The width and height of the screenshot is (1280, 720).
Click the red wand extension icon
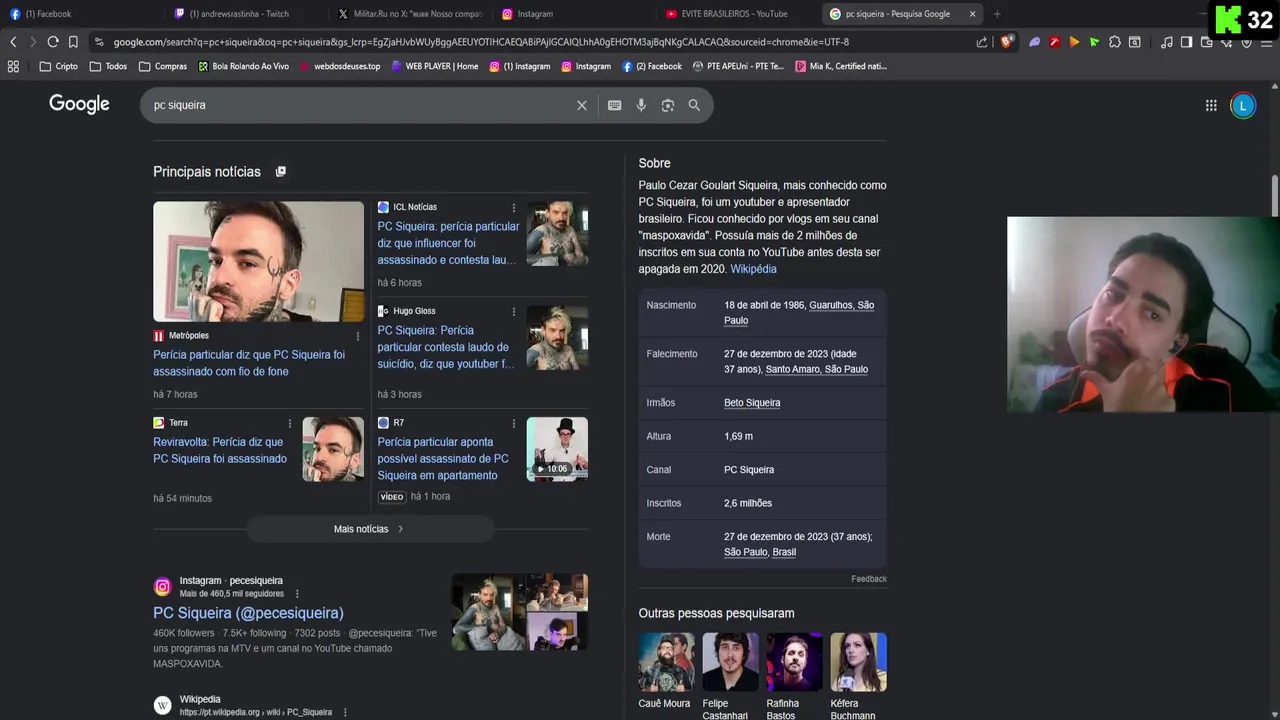pyautogui.click(x=1054, y=42)
